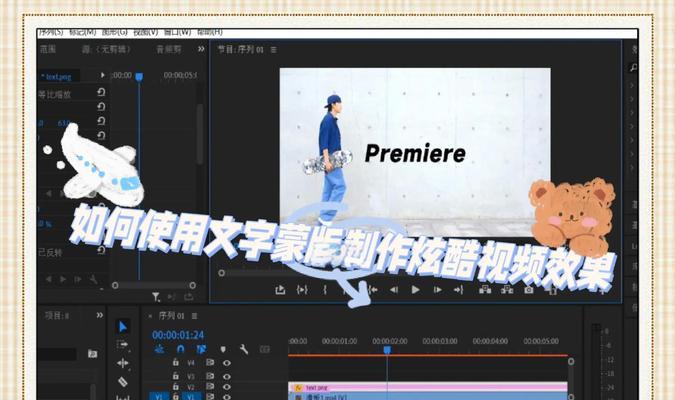
Task: Toggle insert sequences as nests icon
Action: pos(159,349)
